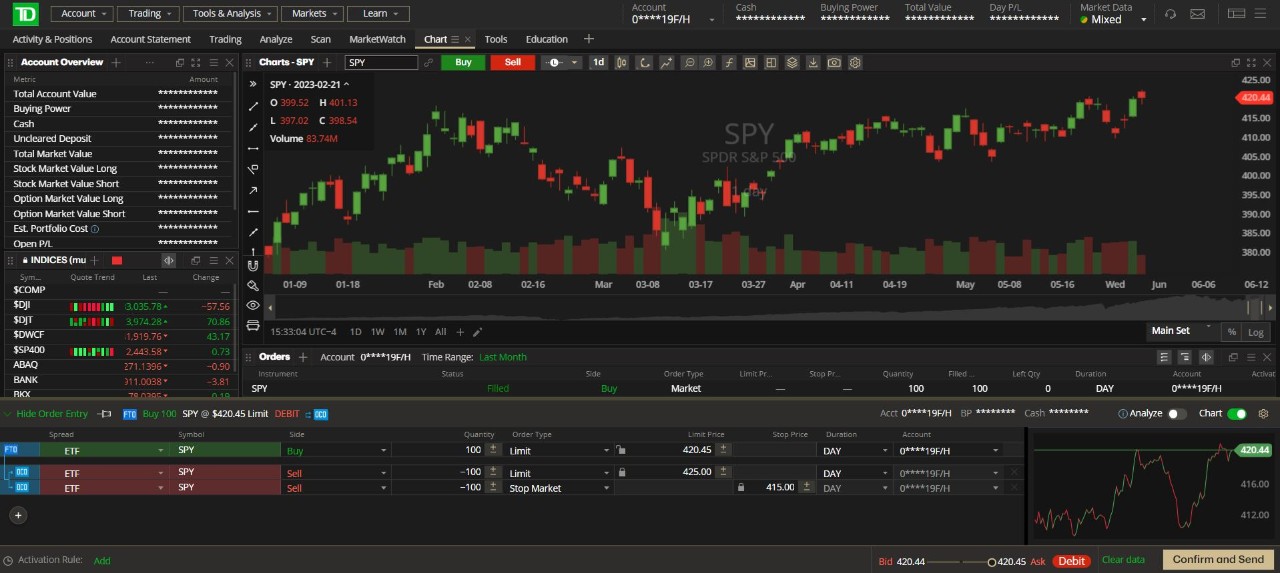The height and width of the screenshot is (573, 1280).
Task: Switch to Activity & Positions tab
Action: [x=52, y=39]
